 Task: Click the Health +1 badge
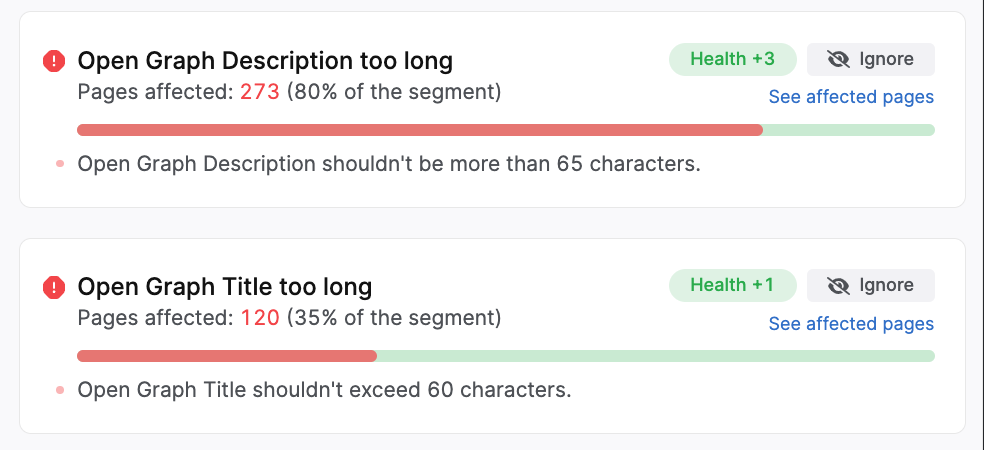coord(732,286)
